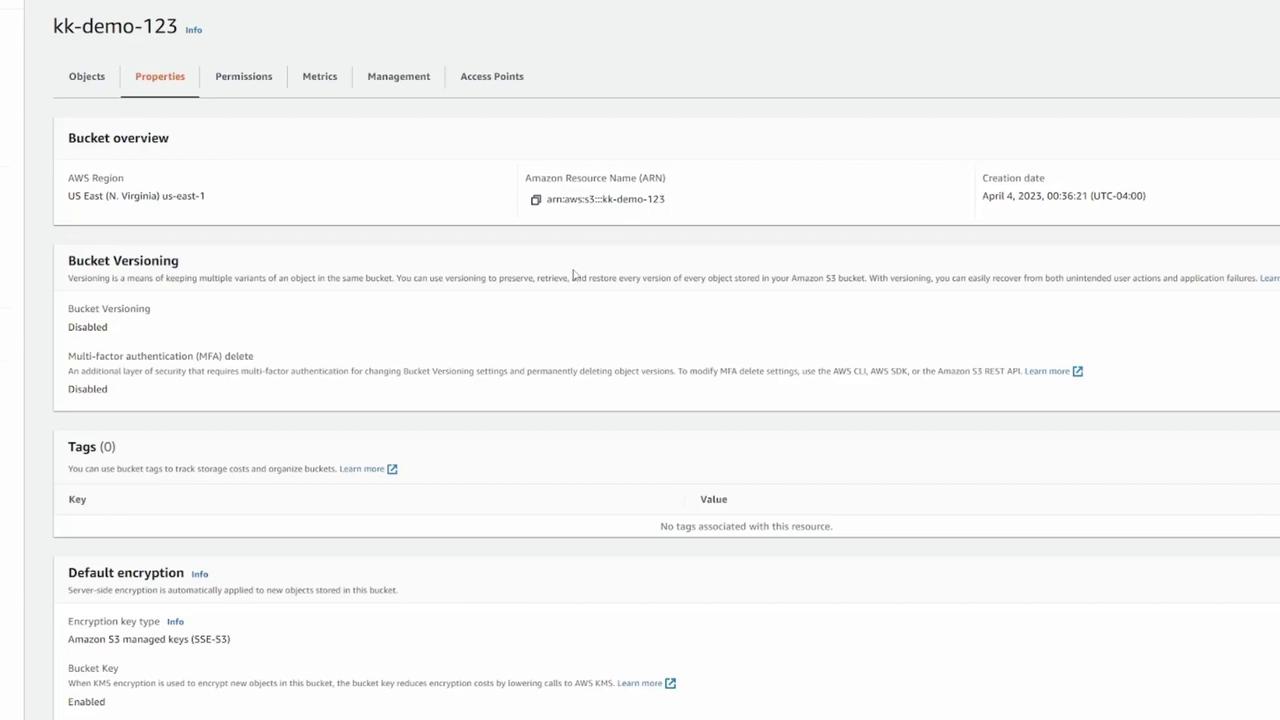Go to the Metrics tab
The width and height of the screenshot is (1280, 720).
pyautogui.click(x=320, y=76)
